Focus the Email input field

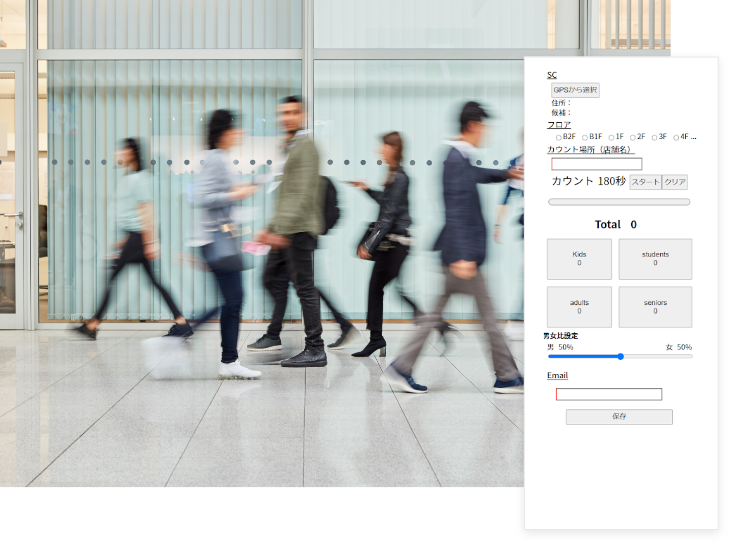(609, 395)
